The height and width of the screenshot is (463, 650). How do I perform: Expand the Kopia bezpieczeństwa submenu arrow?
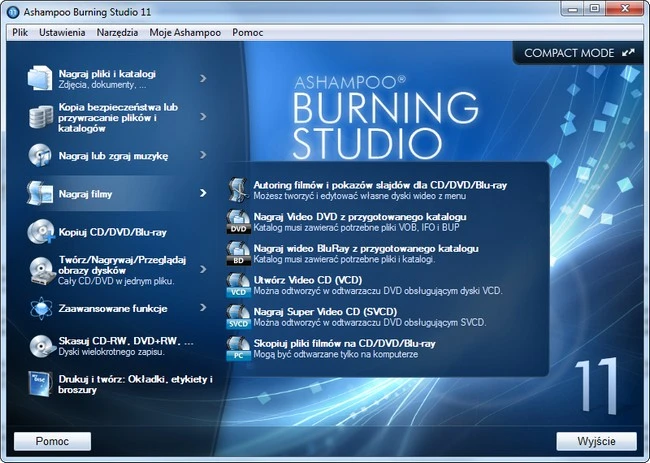tap(203, 117)
